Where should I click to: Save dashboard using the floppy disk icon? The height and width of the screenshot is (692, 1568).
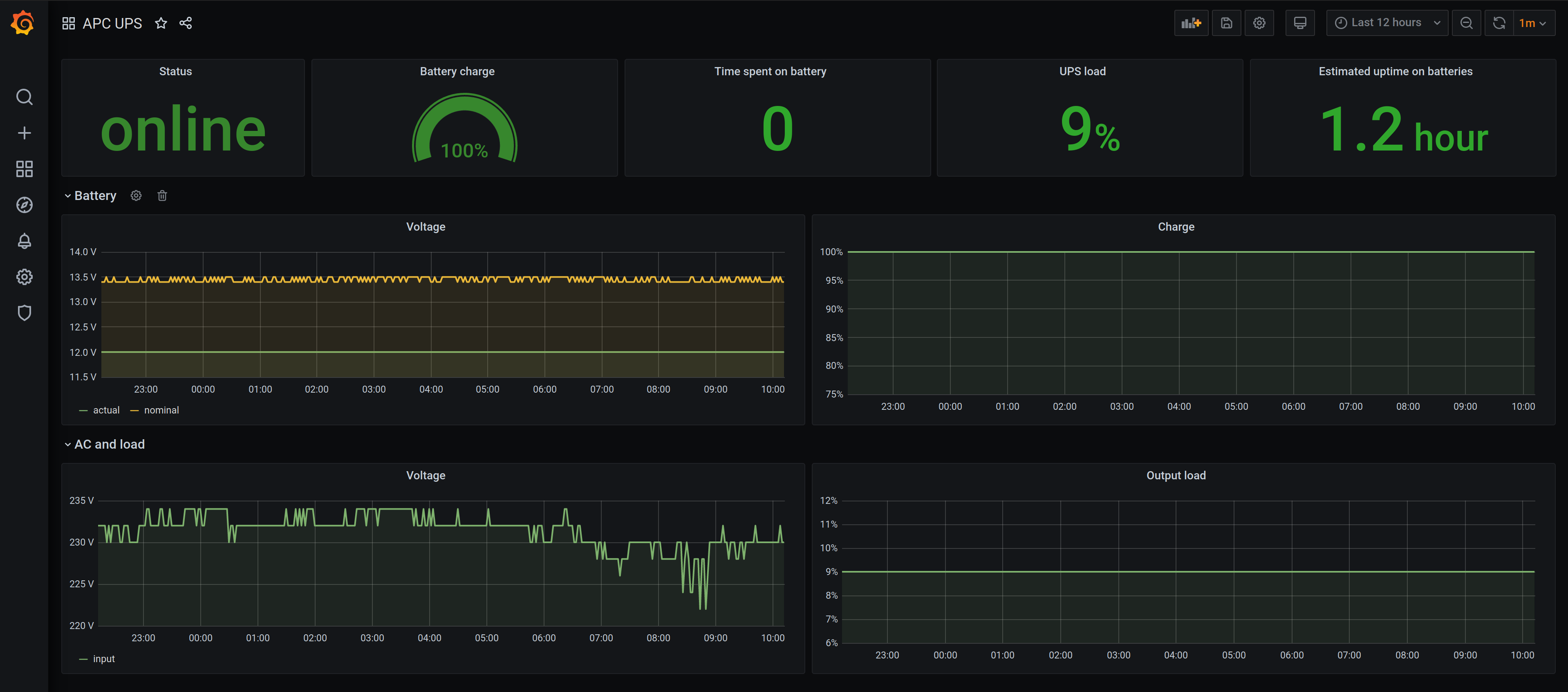click(1226, 23)
